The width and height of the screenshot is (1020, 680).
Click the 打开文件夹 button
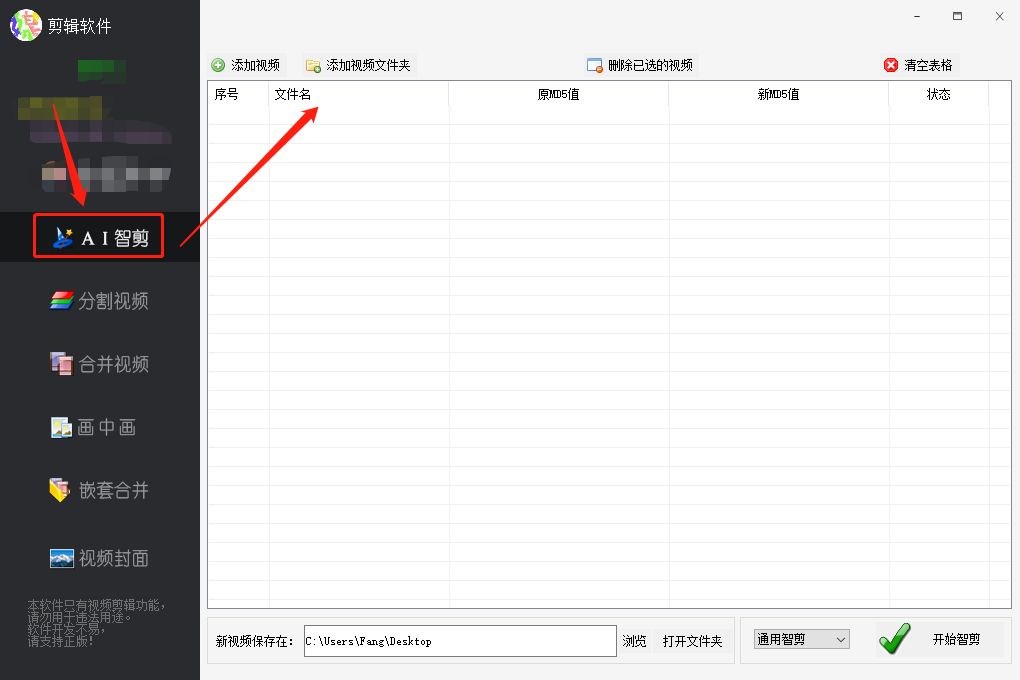tap(695, 641)
